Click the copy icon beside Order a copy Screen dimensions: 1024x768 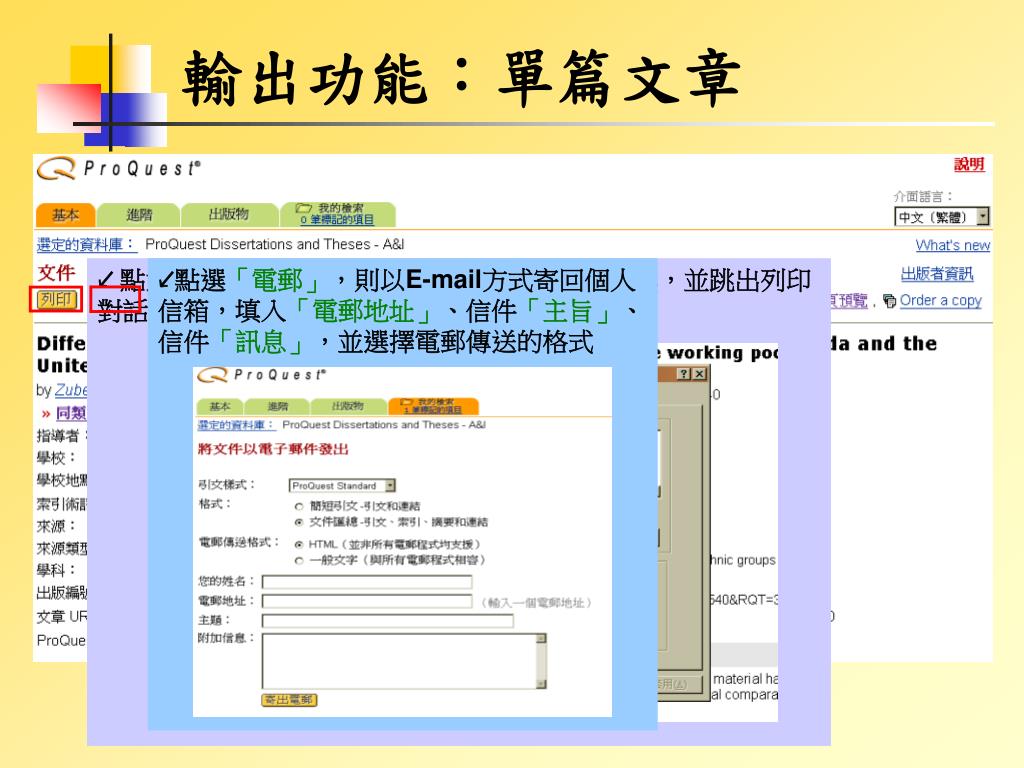tap(889, 300)
